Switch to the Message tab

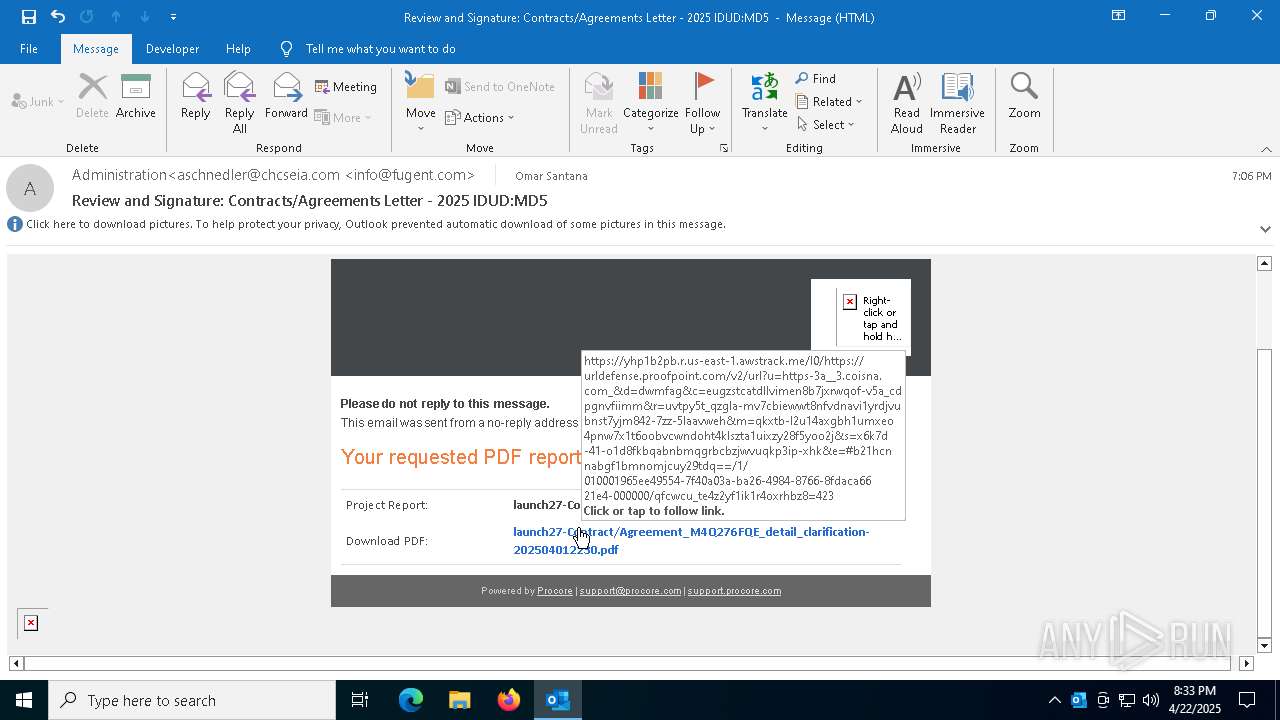pos(96,48)
